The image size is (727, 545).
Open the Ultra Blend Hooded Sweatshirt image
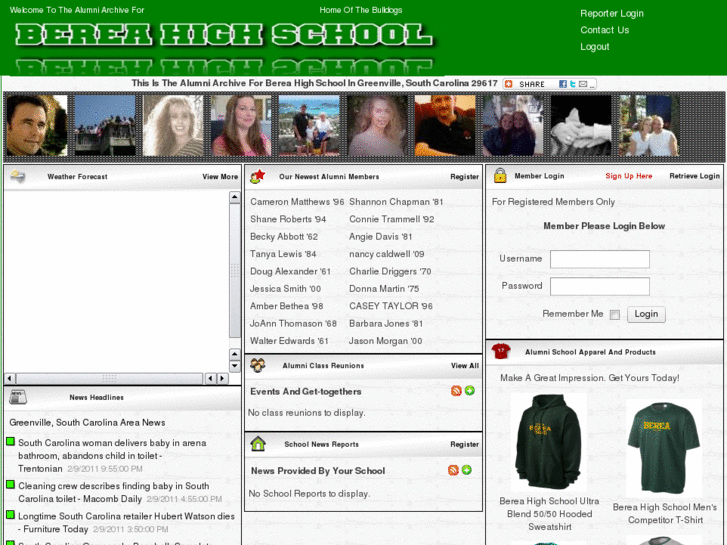click(x=549, y=442)
